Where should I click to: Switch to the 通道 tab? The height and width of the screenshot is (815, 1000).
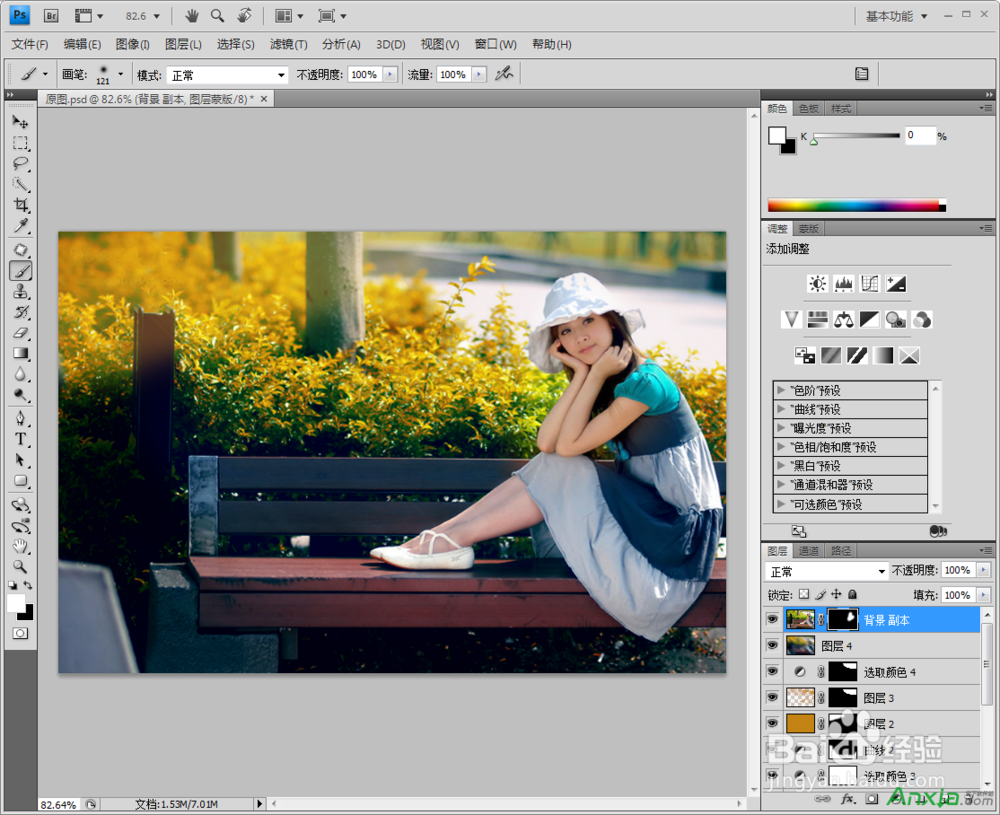[809, 550]
